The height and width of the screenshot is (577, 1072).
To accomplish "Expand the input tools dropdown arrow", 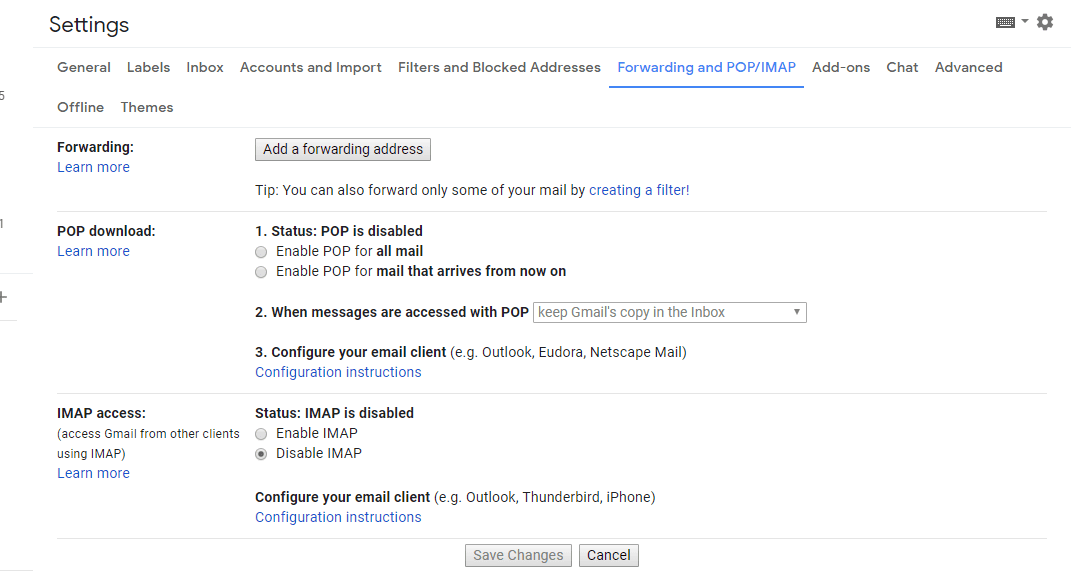I will pyautogui.click(x=1025, y=21).
